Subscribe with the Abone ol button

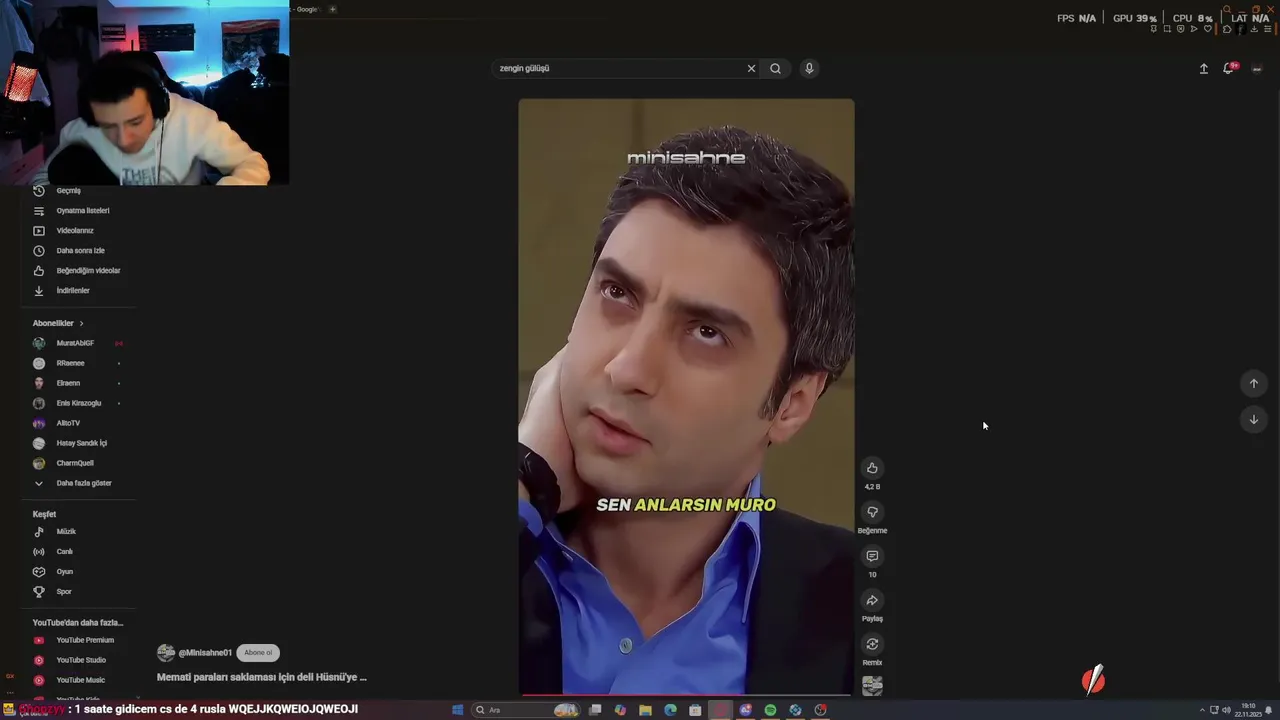click(x=258, y=652)
